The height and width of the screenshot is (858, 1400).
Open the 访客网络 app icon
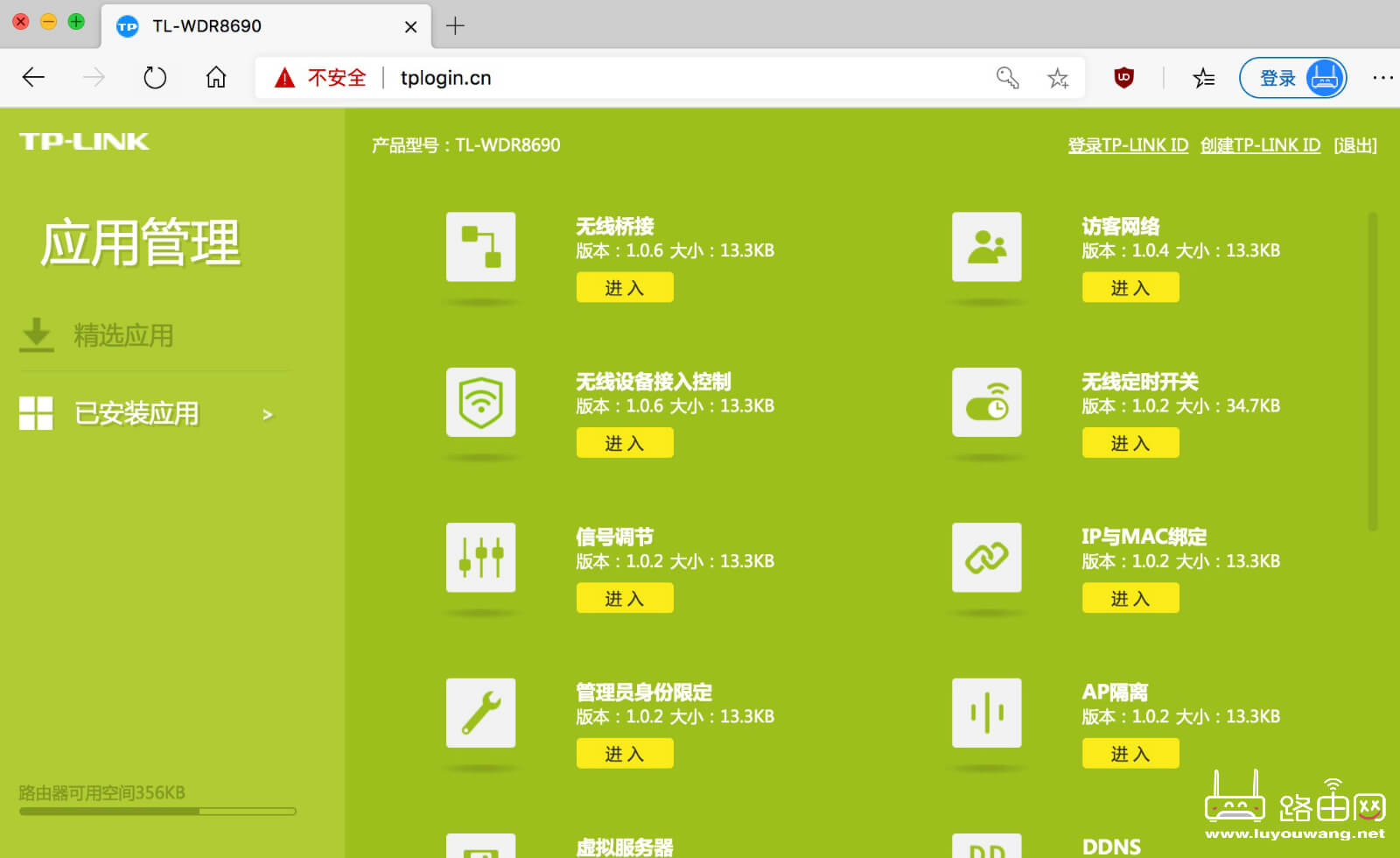pos(986,248)
